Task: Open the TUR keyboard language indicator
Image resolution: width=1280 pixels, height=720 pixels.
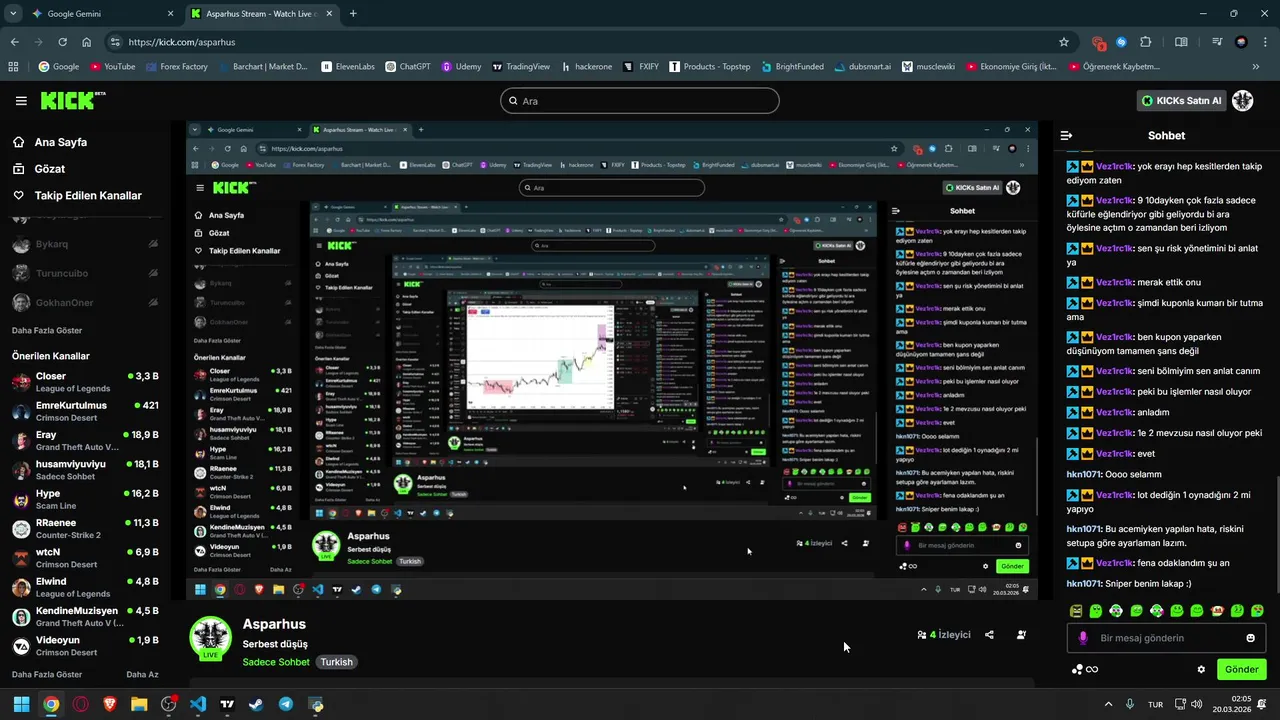Action: (1155, 704)
